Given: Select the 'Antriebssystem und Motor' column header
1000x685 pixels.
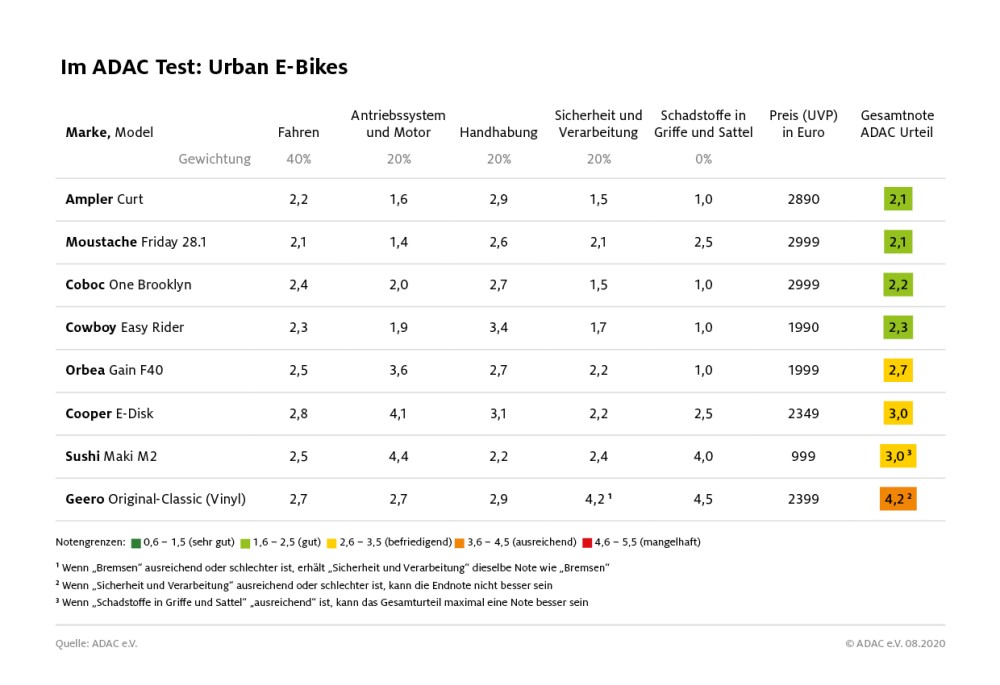Looking at the screenshot, I should pyautogui.click(x=398, y=124).
